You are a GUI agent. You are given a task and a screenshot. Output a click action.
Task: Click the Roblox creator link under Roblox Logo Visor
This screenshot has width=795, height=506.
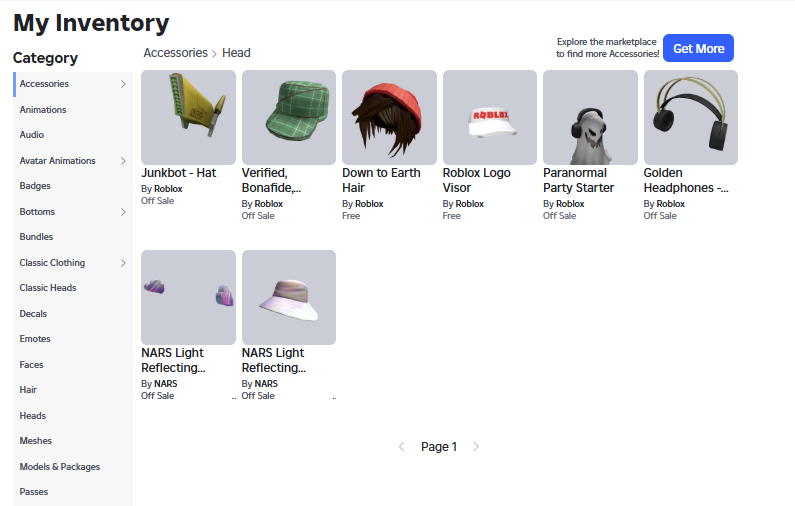pos(469,204)
